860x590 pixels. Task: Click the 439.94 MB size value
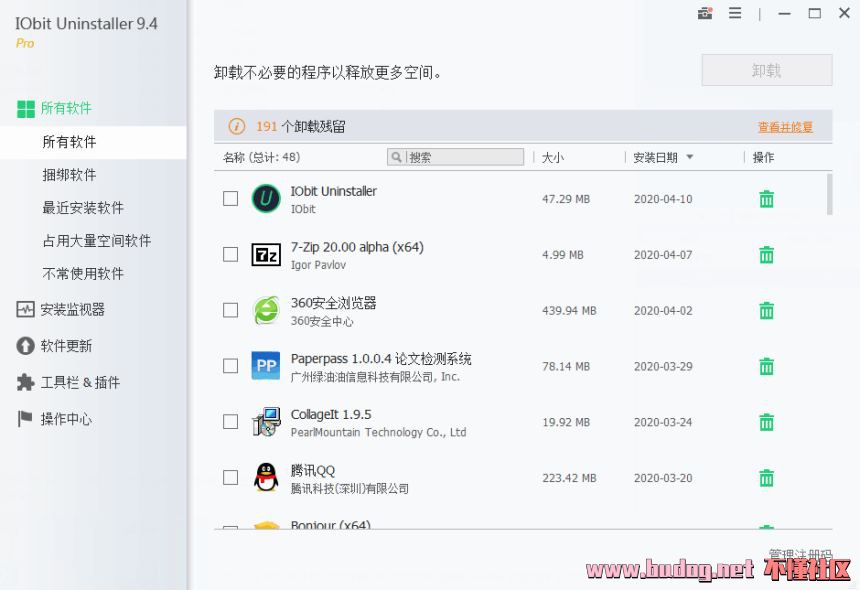point(569,311)
